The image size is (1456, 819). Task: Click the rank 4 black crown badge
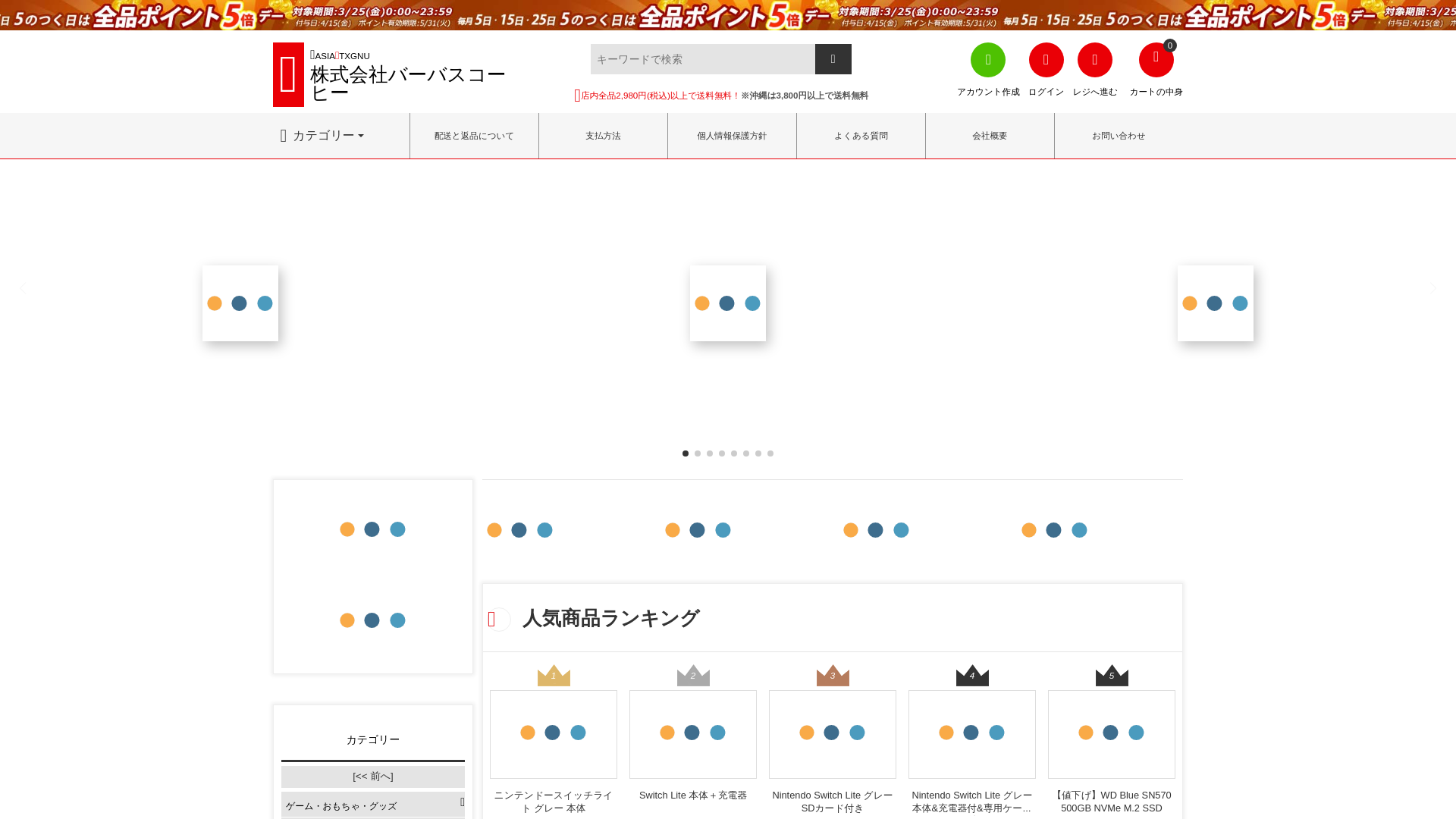[x=972, y=675]
